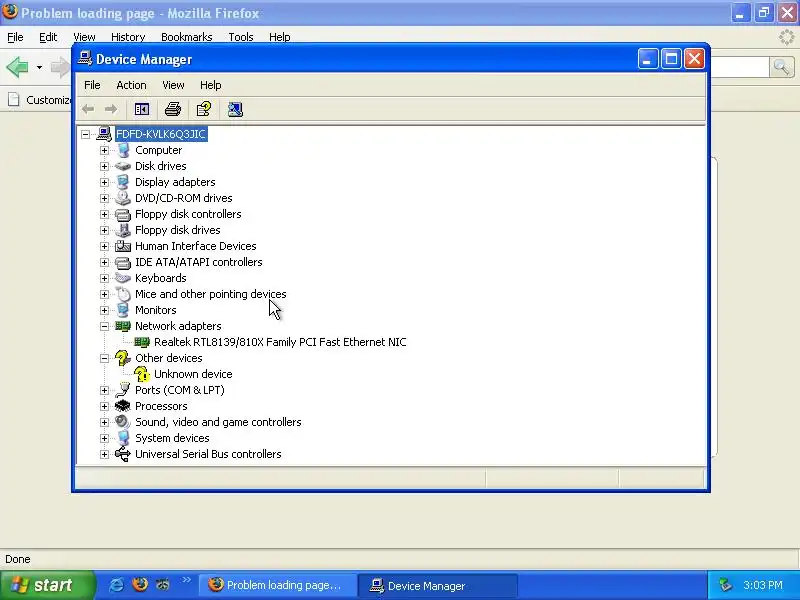Click the Print toolbar icon

coord(173,109)
